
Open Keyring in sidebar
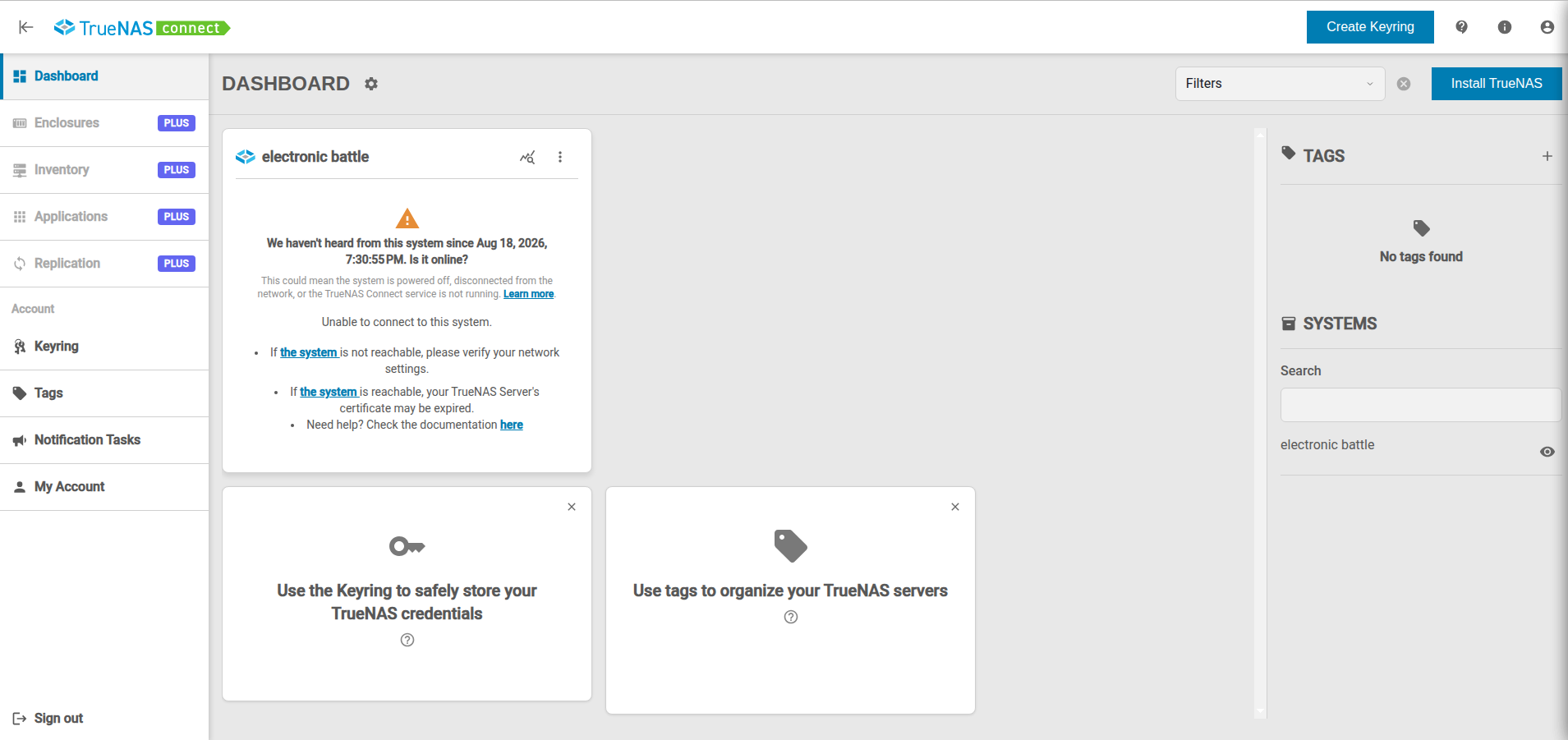tap(104, 347)
